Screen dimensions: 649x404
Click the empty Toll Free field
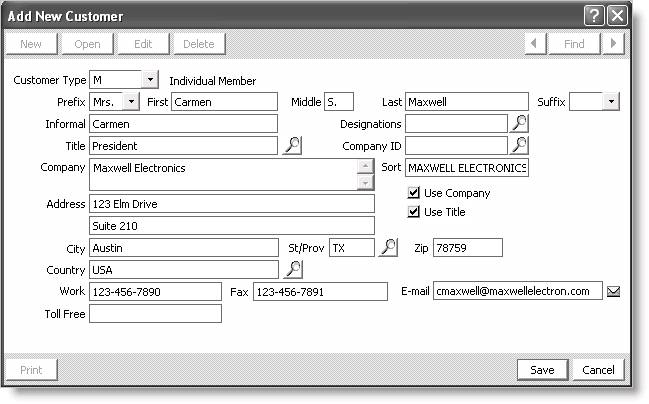[155, 313]
